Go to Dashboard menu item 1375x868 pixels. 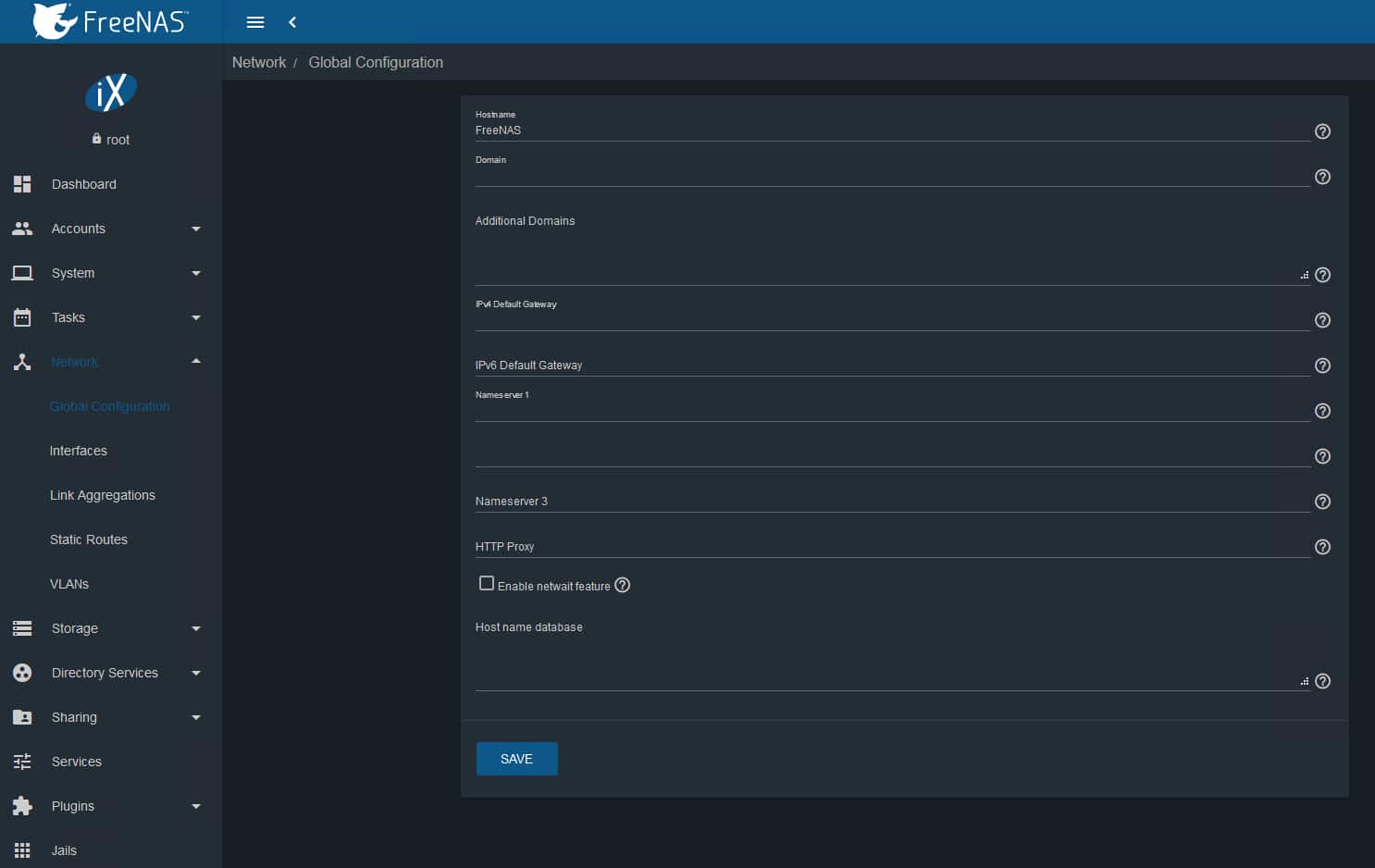pos(84,184)
